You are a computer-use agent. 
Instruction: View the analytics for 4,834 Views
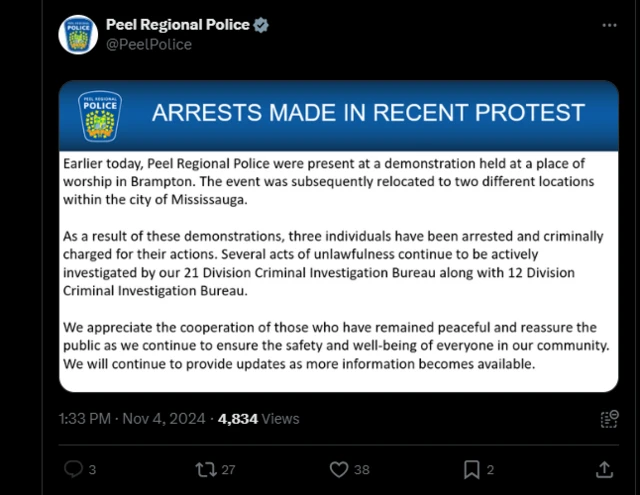click(258, 419)
